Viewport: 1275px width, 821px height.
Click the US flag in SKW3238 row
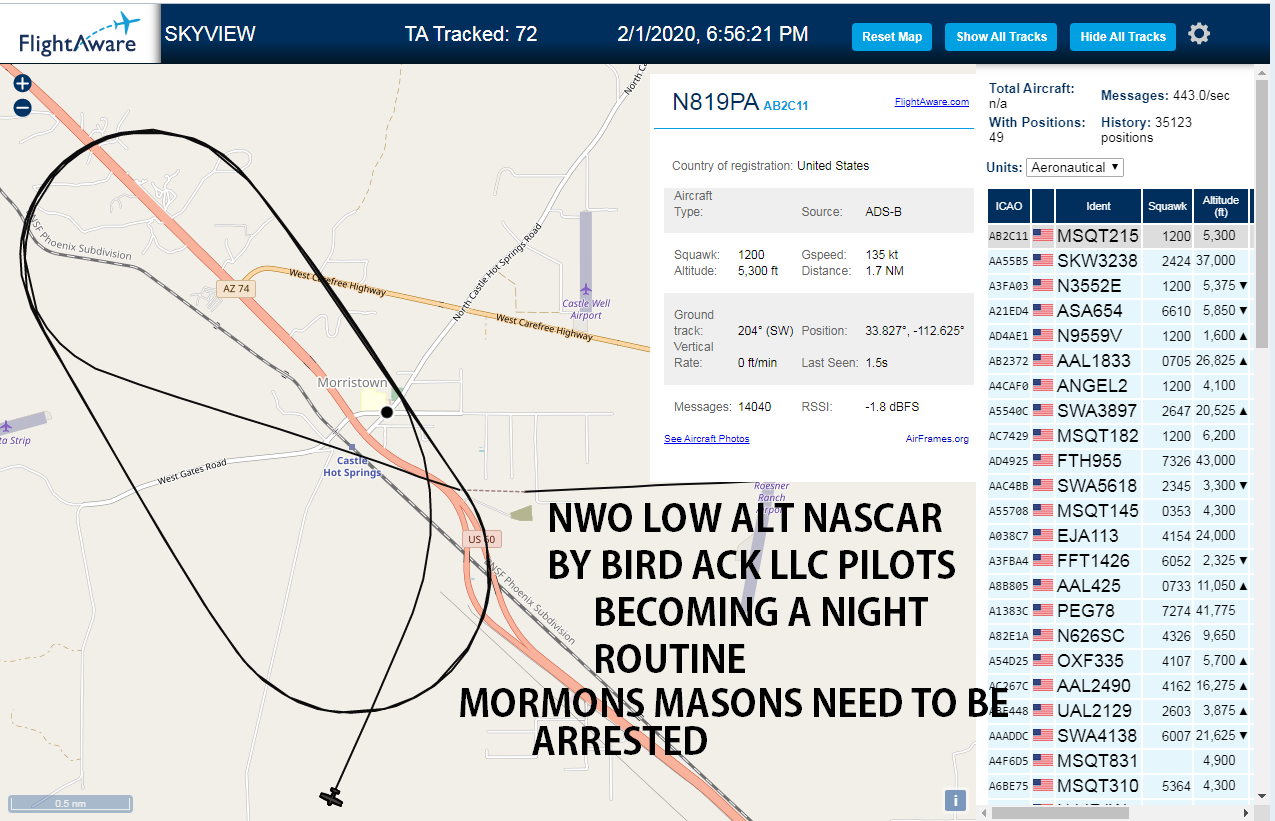tap(1043, 261)
